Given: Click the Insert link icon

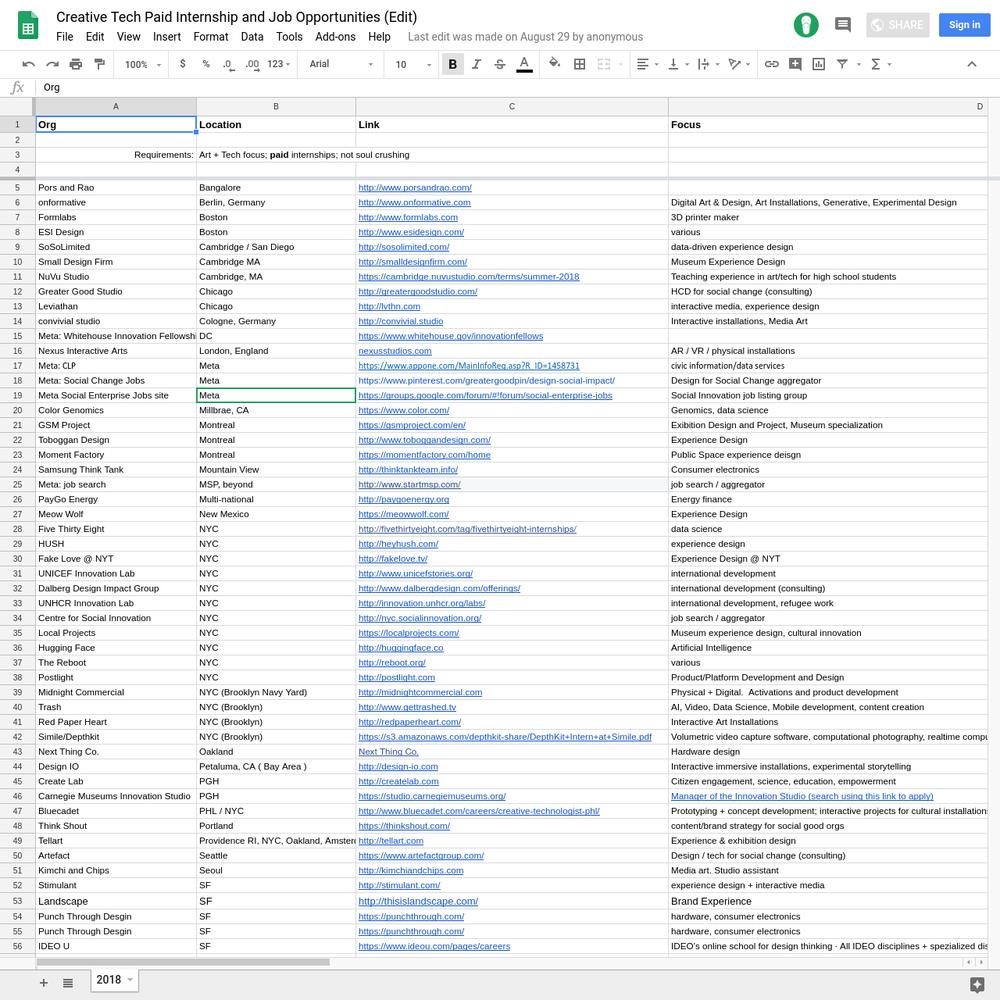Looking at the screenshot, I should 772,64.
